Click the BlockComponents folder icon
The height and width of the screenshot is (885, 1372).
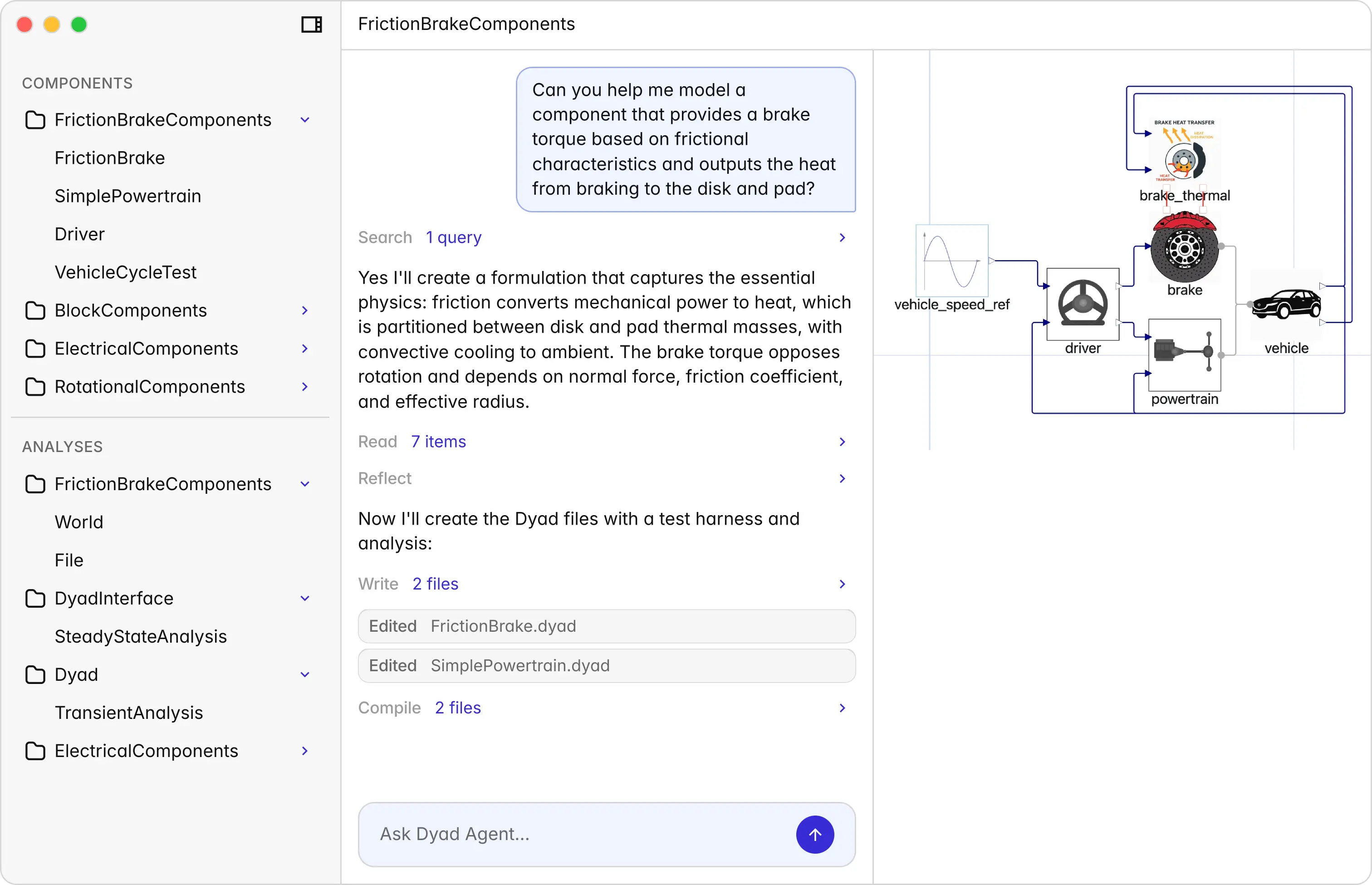tap(35, 310)
